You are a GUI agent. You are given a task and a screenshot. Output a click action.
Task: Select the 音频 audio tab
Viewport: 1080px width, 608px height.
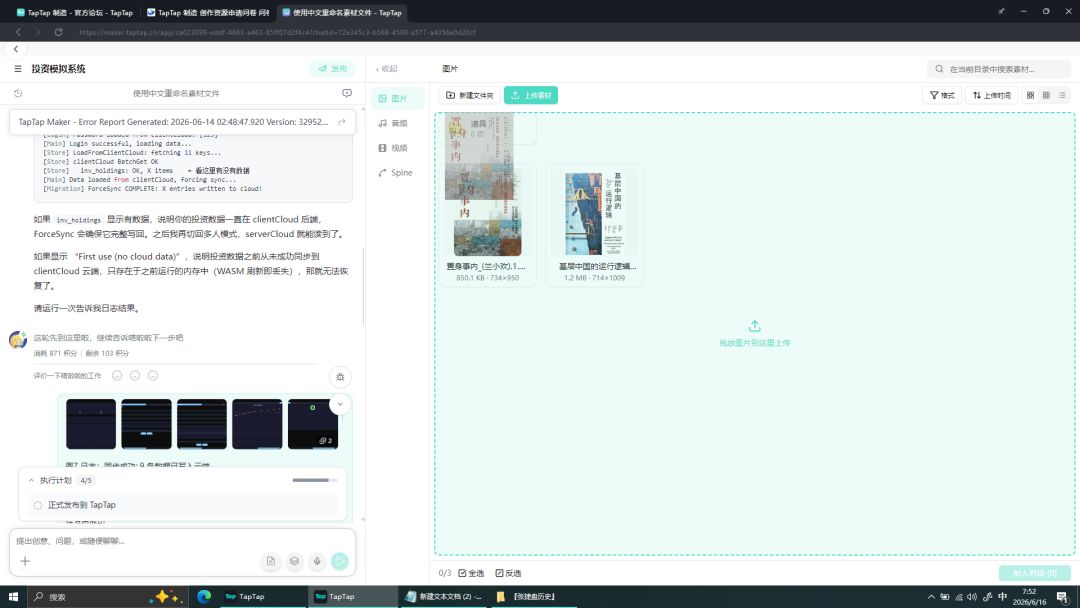393,123
